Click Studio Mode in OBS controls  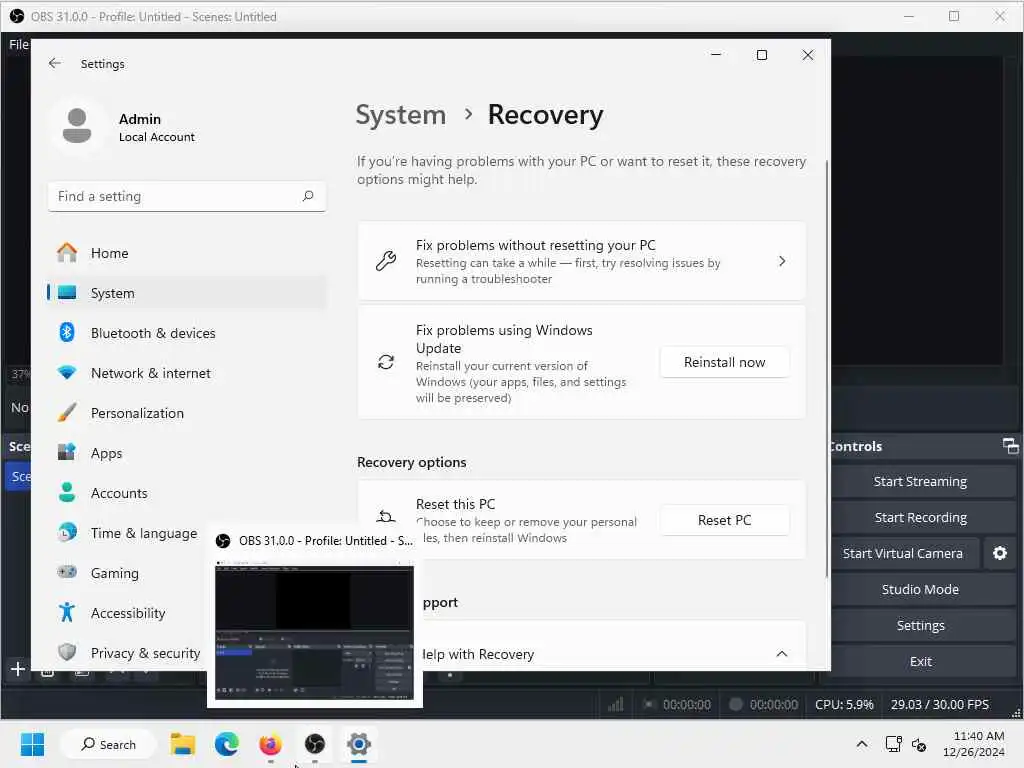(x=920, y=590)
